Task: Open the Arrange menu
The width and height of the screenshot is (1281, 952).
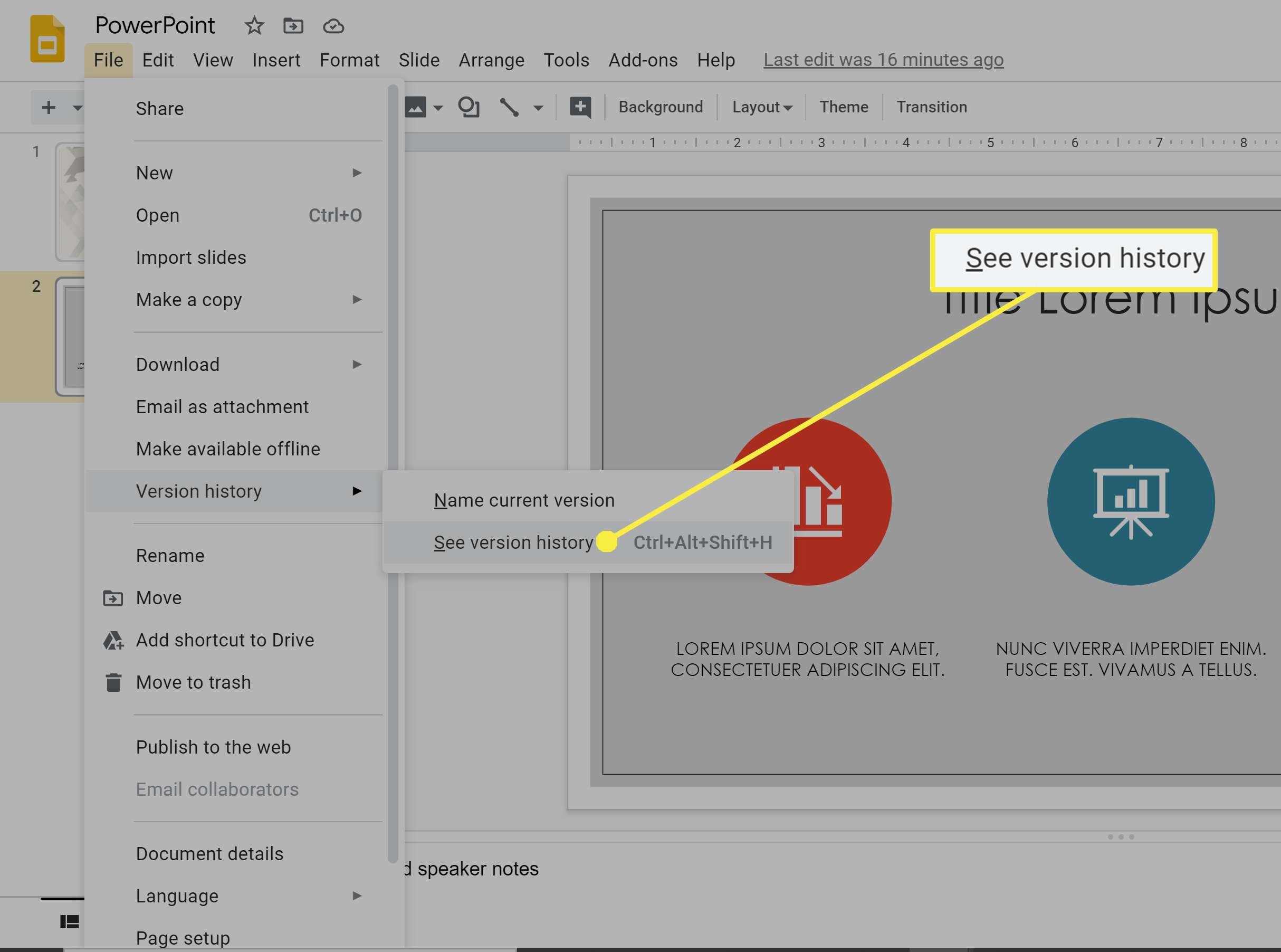Action: pyautogui.click(x=491, y=60)
